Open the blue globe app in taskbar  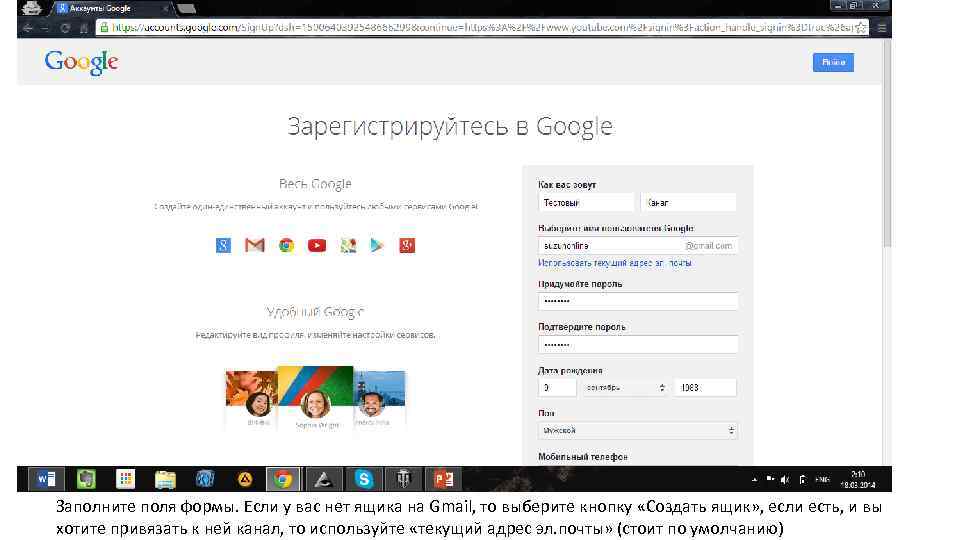205,479
